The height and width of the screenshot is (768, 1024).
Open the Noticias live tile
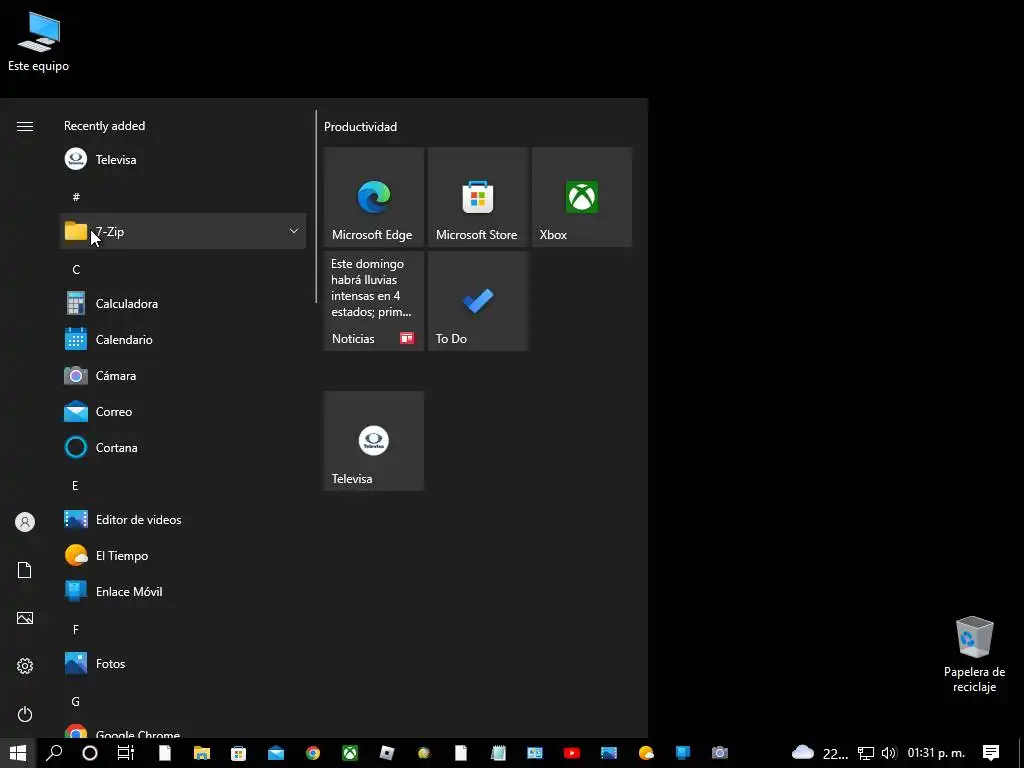tap(374, 300)
